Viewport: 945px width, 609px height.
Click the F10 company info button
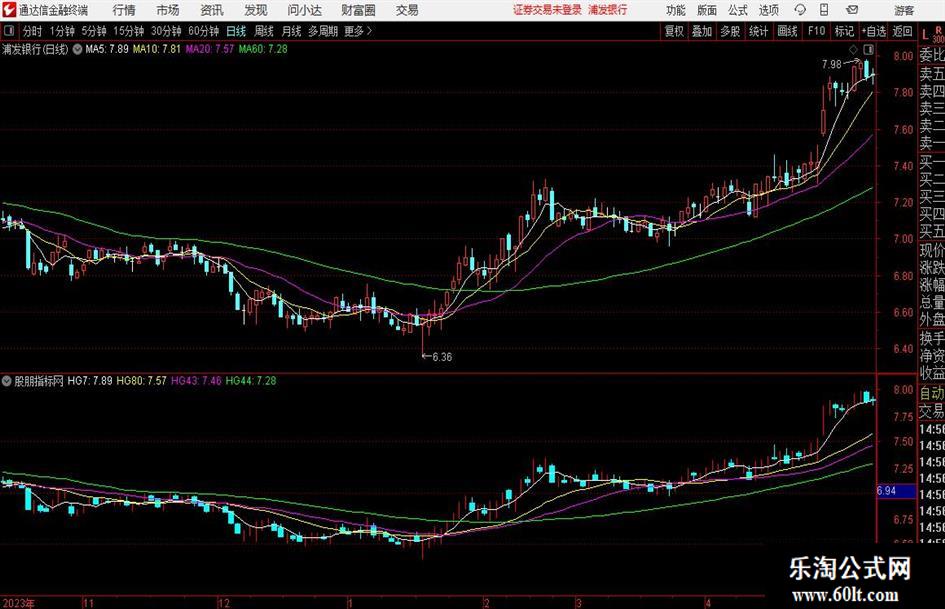[x=816, y=31]
